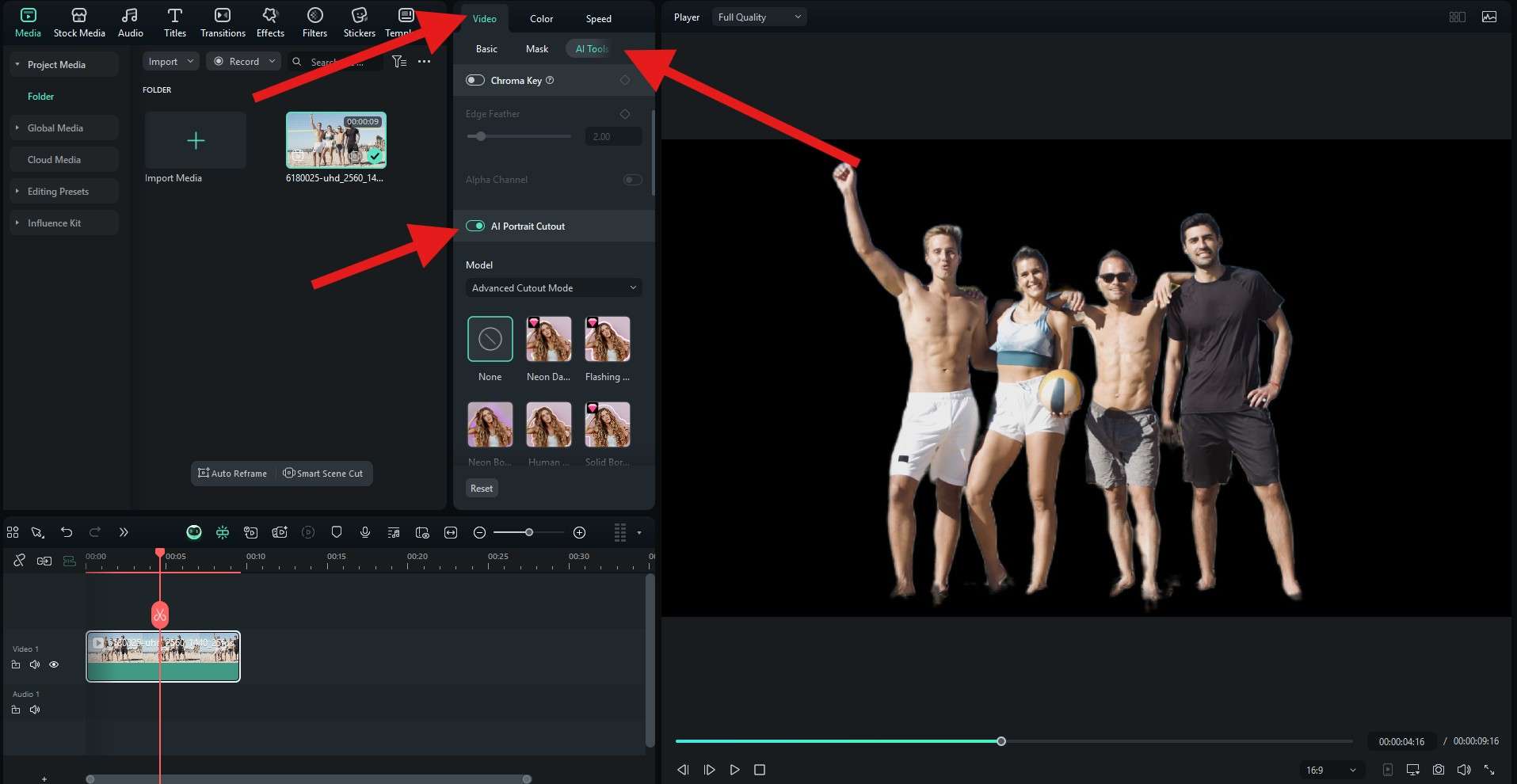Select the None portrait effect thumbnail
The width and height of the screenshot is (1517, 784).
click(x=490, y=339)
